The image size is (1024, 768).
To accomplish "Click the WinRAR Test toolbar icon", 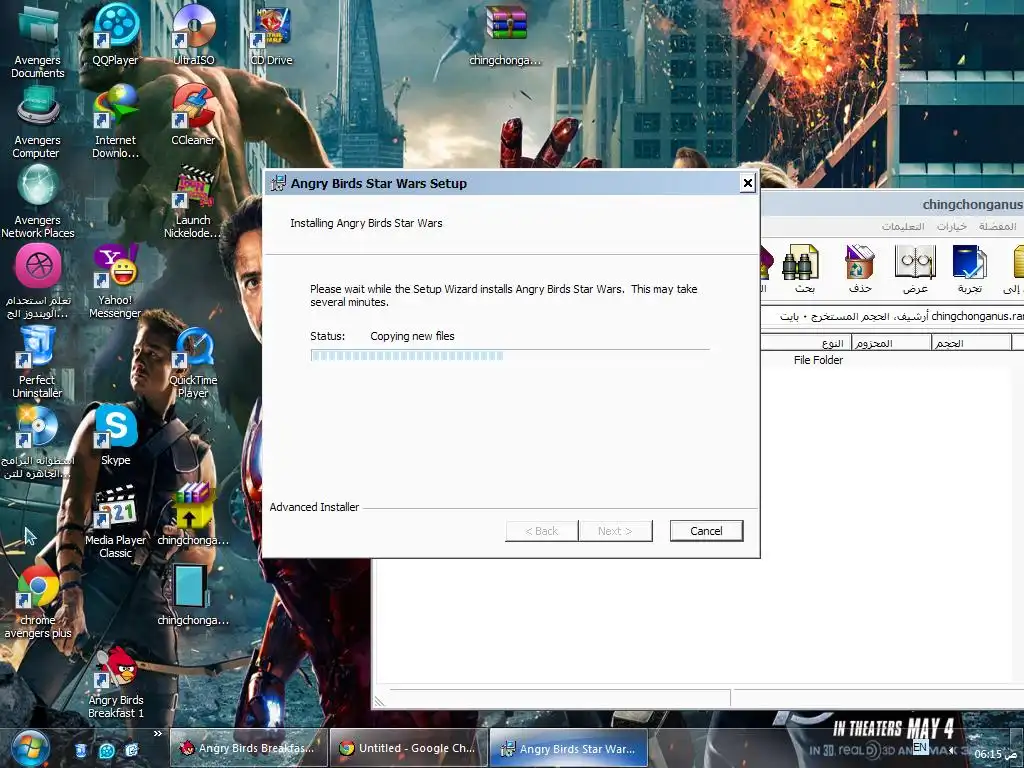I will 970,269.
